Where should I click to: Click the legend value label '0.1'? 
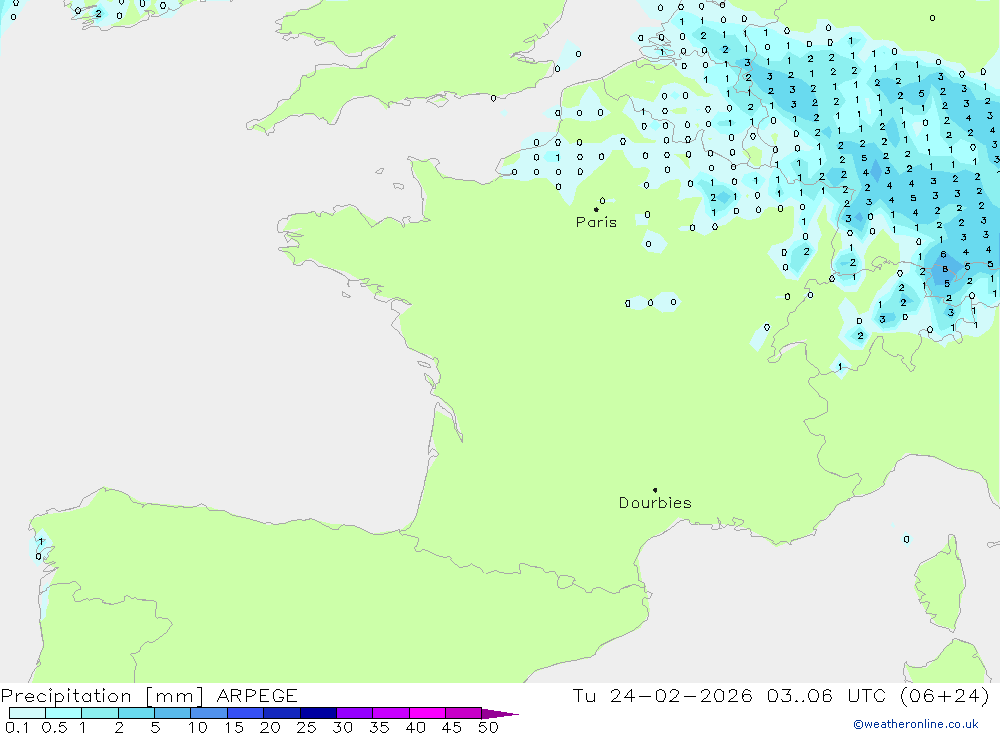[17, 727]
